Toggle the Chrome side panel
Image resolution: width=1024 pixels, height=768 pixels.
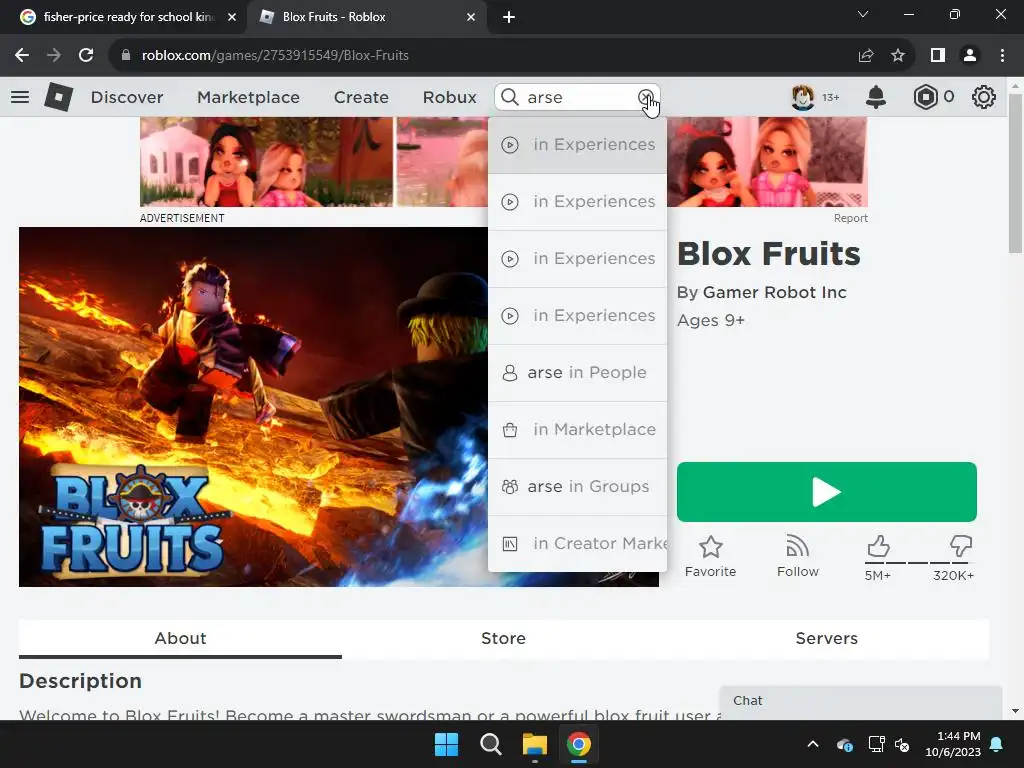tap(938, 56)
